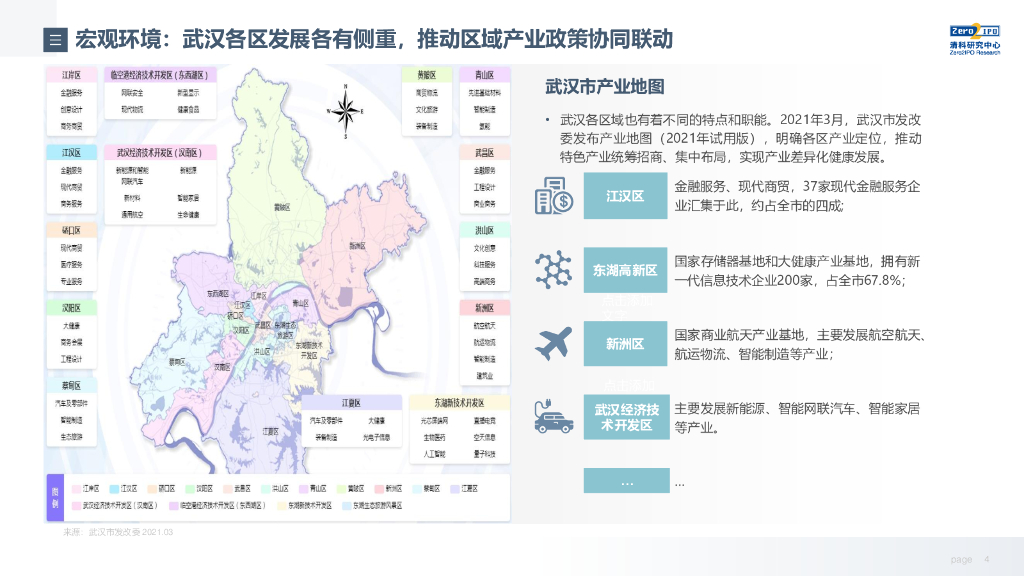
Task: Click the 武汉市产业地图 heading
Action: (x=605, y=87)
